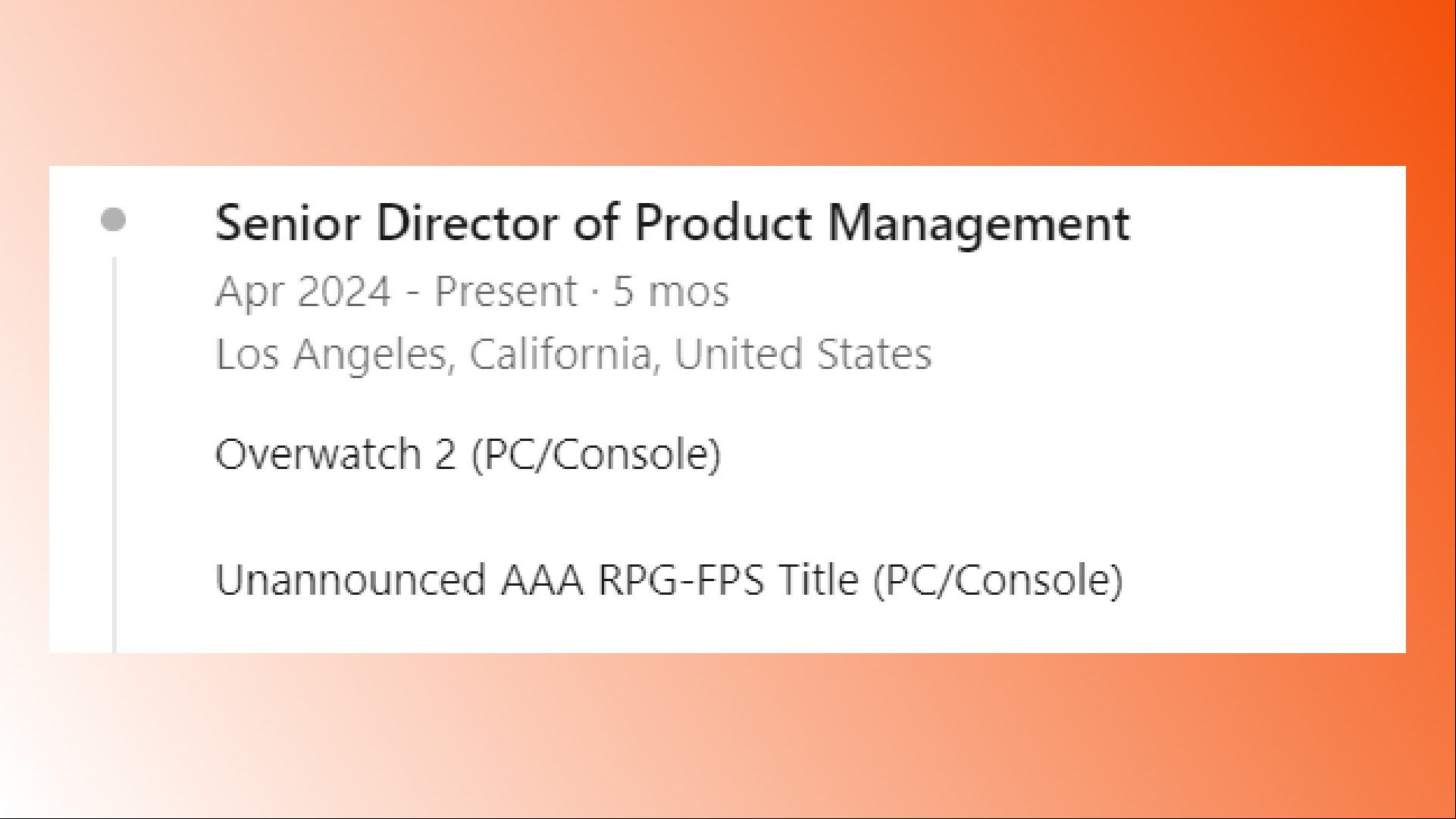Click the "Overwatch 2" game name
This screenshot has width=1456, height=819.
click(x=336, y=454)
